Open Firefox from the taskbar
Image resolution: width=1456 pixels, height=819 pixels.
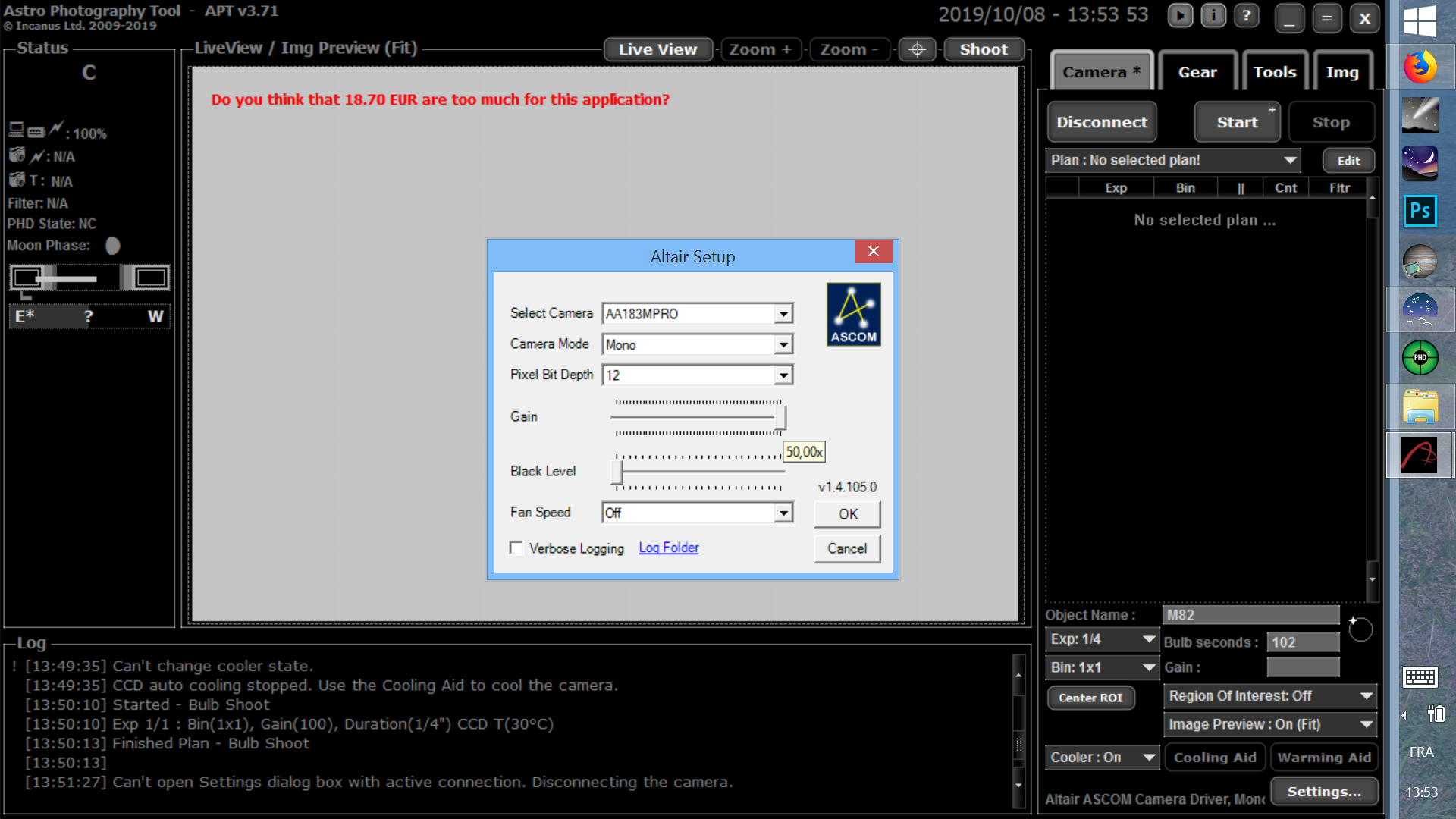pos(1420,67)
